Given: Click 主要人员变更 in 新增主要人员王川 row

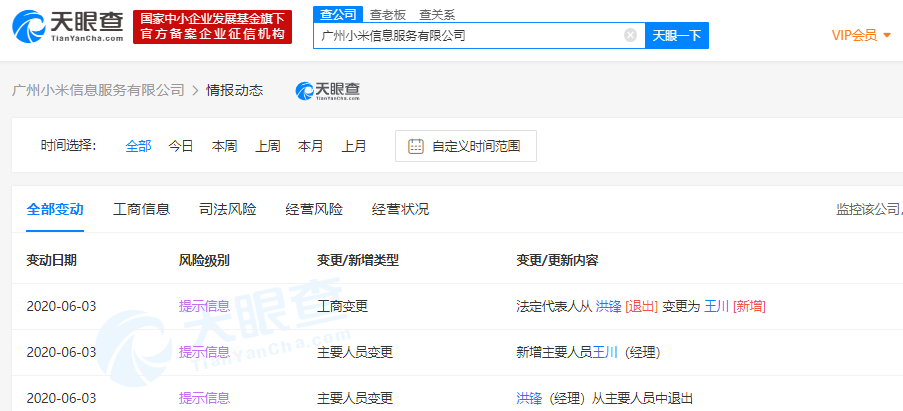Looking at the screenshot, I should click(355, 352).
